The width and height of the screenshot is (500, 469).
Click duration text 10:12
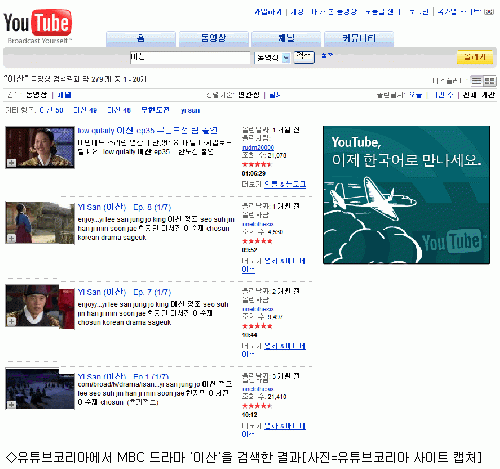coord(249,415)
